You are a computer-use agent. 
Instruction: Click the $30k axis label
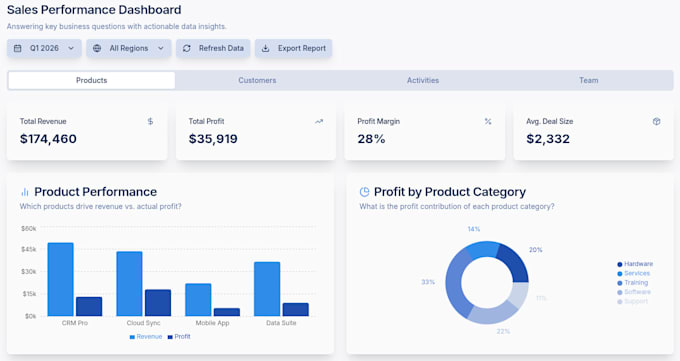[x=29, y=272]
